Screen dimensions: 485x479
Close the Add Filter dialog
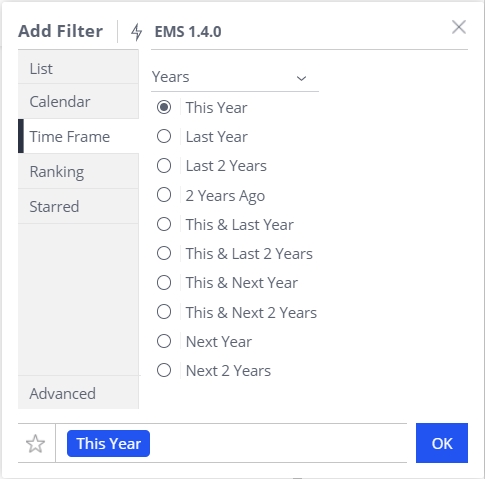[459, 27]
